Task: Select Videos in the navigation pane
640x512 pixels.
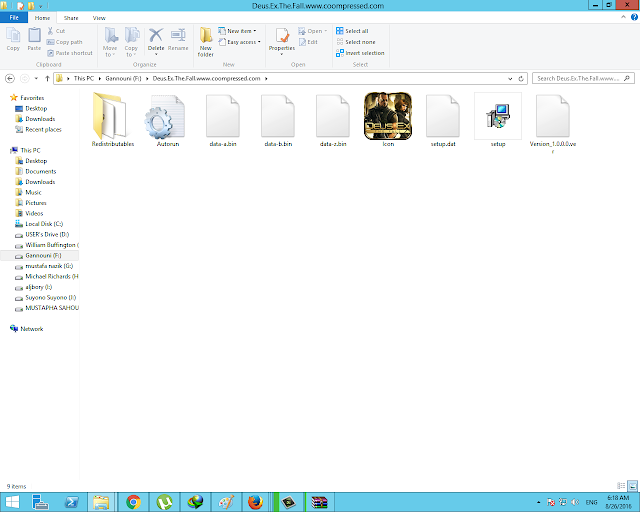Action: click(29, 214)
